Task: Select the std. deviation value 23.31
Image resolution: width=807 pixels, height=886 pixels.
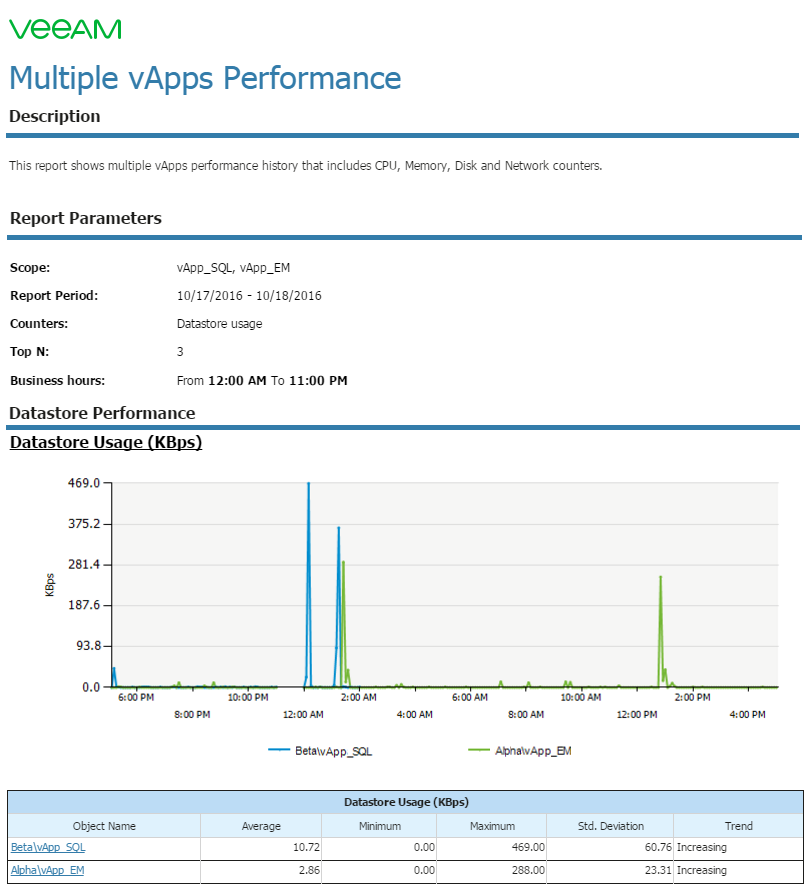Action: point(658,870)
